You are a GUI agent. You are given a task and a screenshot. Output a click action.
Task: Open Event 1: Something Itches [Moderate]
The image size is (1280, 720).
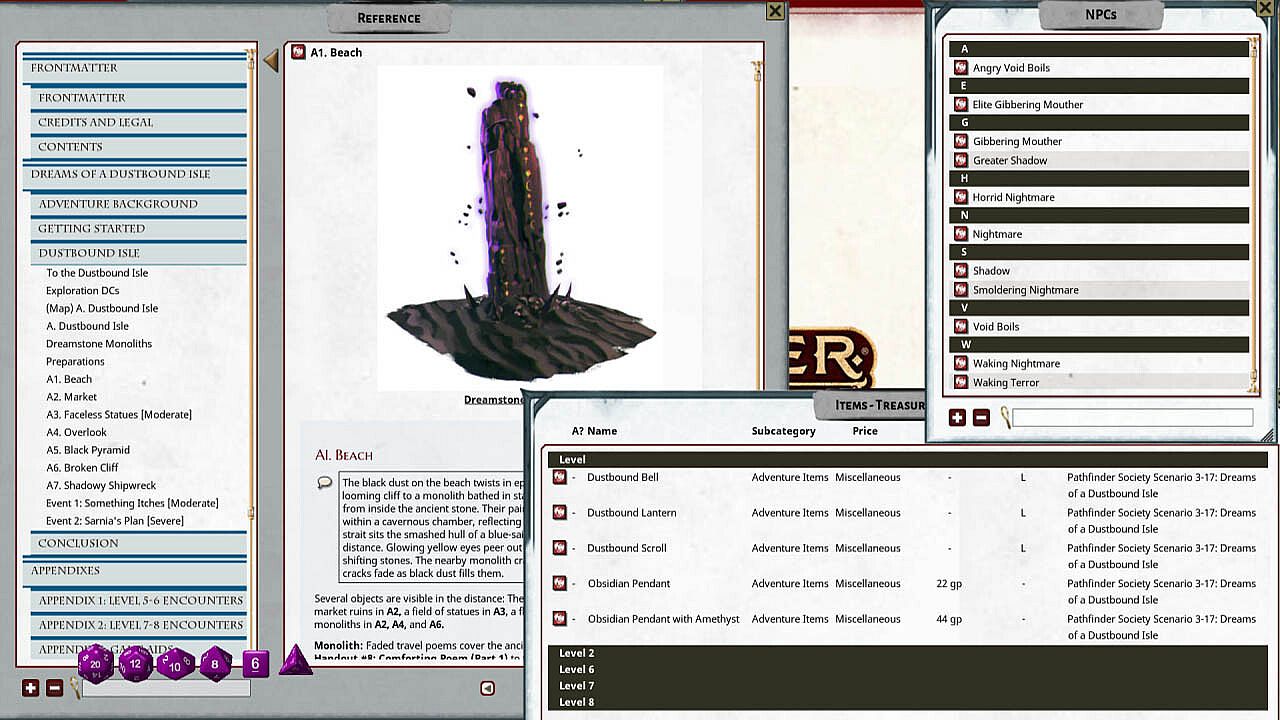(132, 503)
